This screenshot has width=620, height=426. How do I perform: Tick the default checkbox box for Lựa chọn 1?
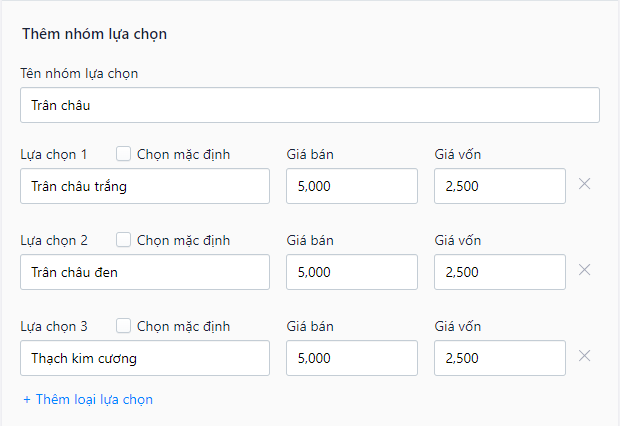(124, 154)
